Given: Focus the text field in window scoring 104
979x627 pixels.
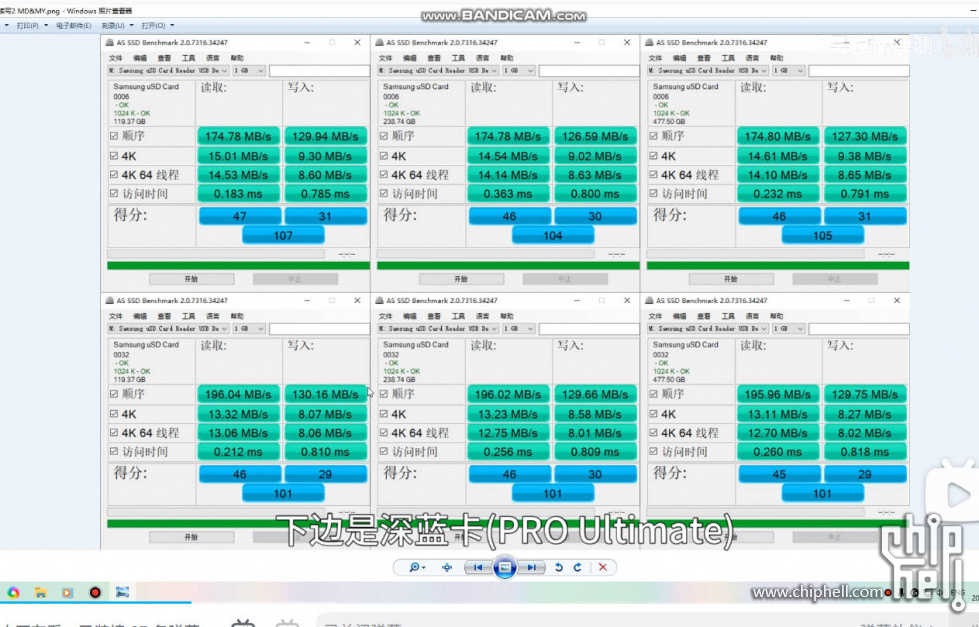Looking at the screenshot, I should [589, 71].
